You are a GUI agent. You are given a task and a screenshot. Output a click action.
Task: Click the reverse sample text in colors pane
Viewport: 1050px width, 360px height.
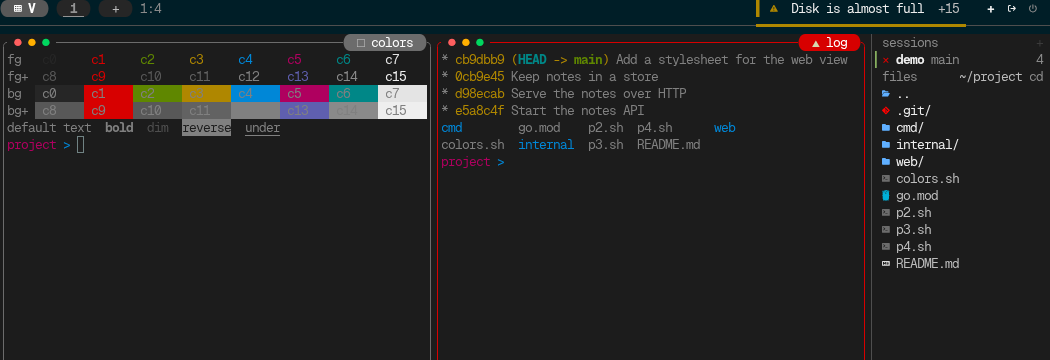[206, 128]
